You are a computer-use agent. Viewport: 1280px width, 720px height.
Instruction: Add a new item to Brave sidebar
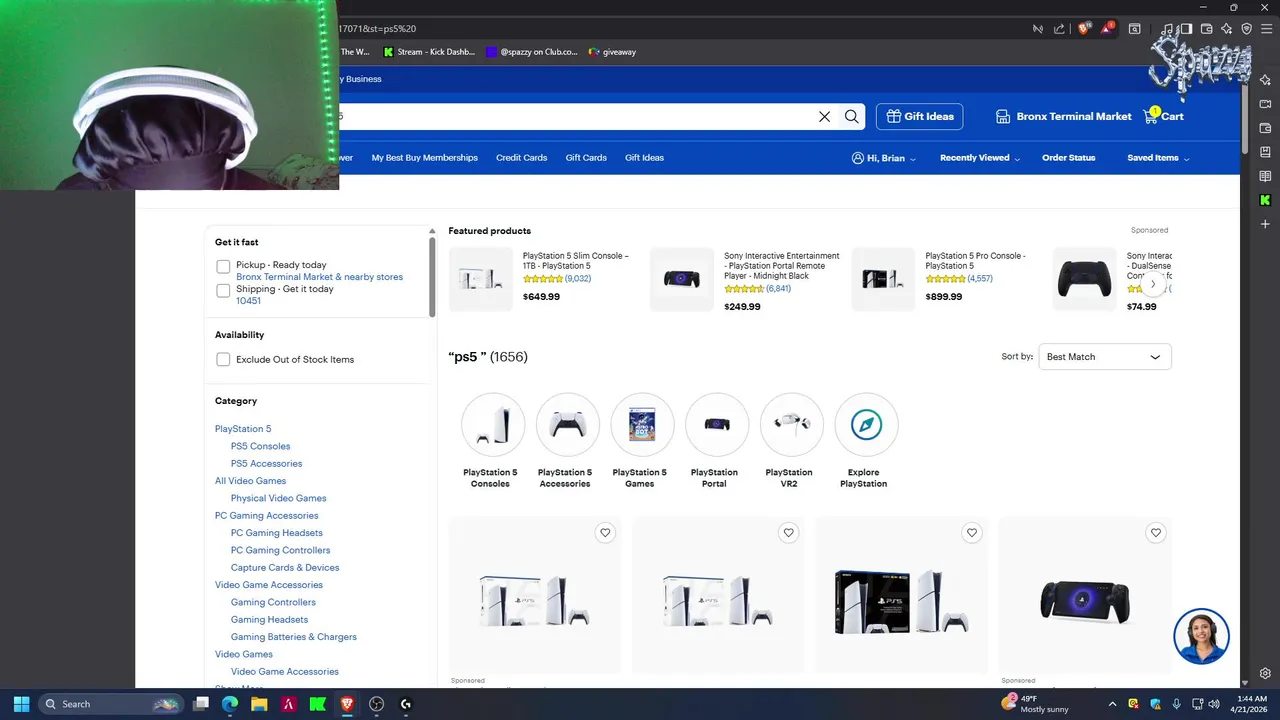click(x=1265, y=224)
